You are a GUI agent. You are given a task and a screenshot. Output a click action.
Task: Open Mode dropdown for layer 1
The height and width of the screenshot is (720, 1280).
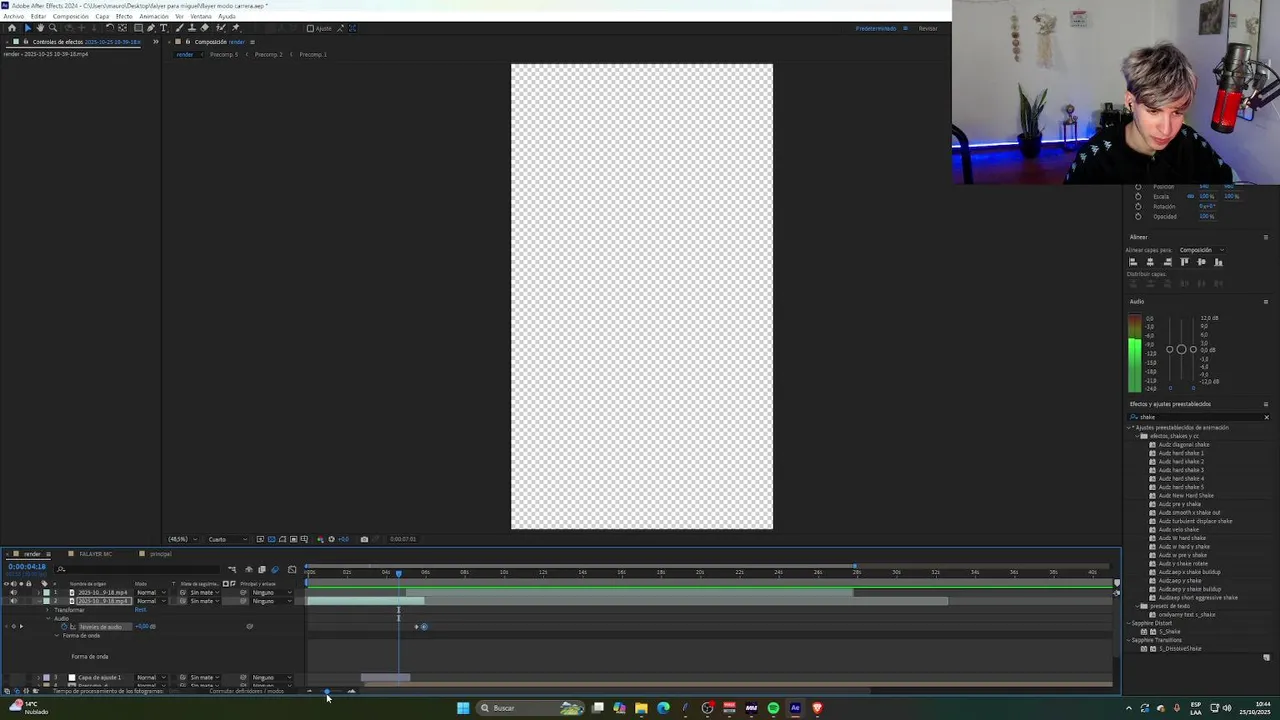pyautogui.click(x=151, y=592)
